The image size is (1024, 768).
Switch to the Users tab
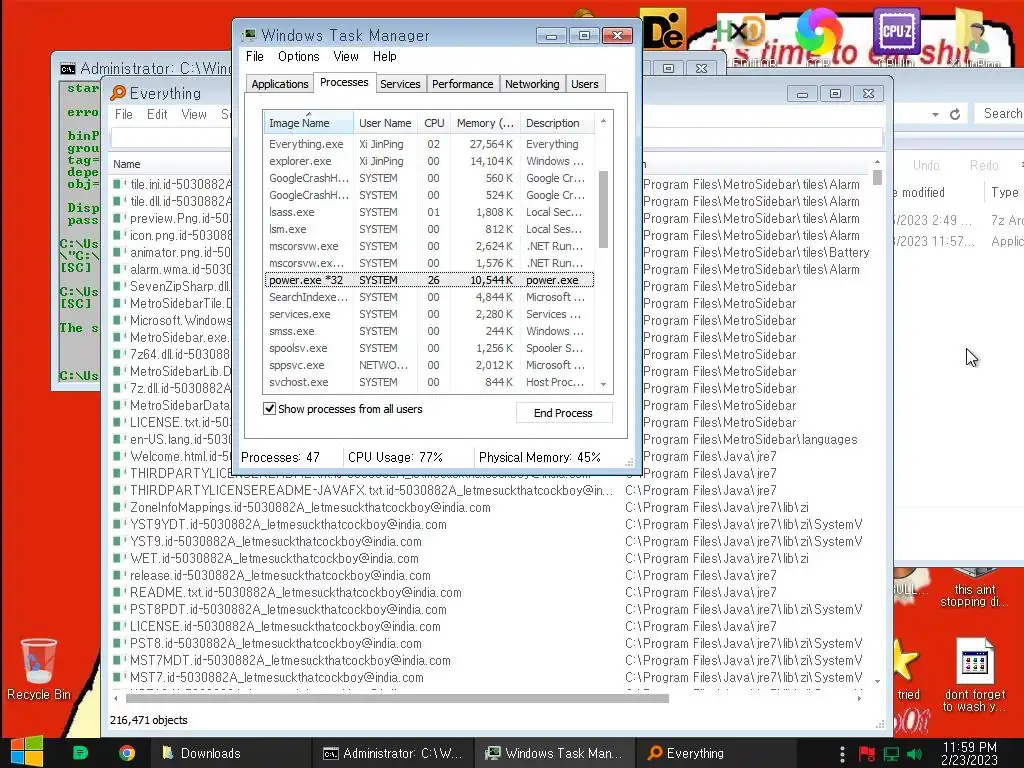click(x=584, y=84)
